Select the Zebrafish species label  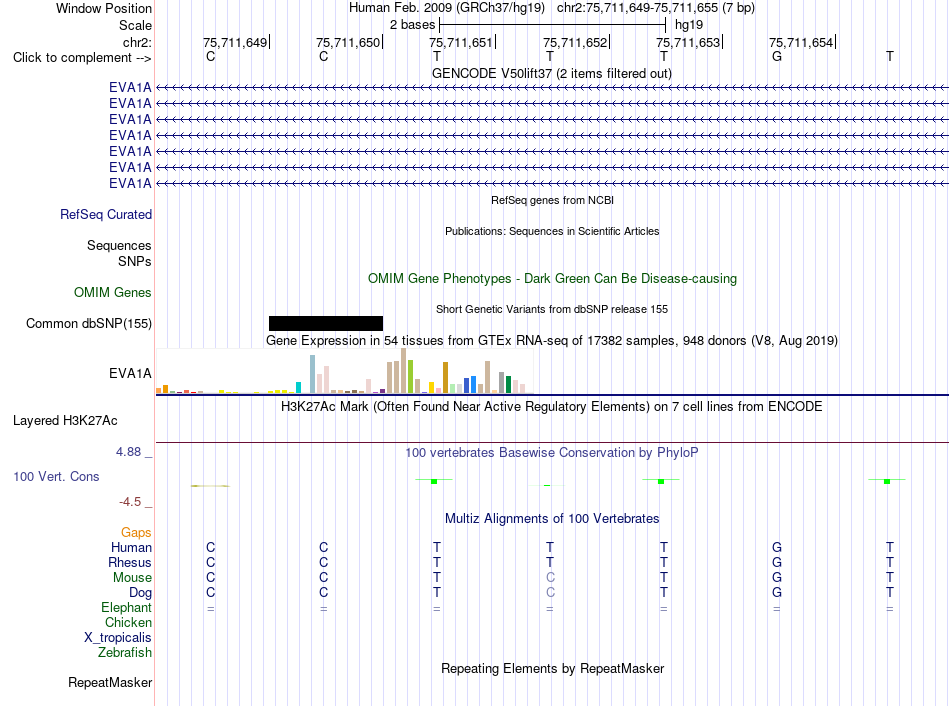point(125,653)
